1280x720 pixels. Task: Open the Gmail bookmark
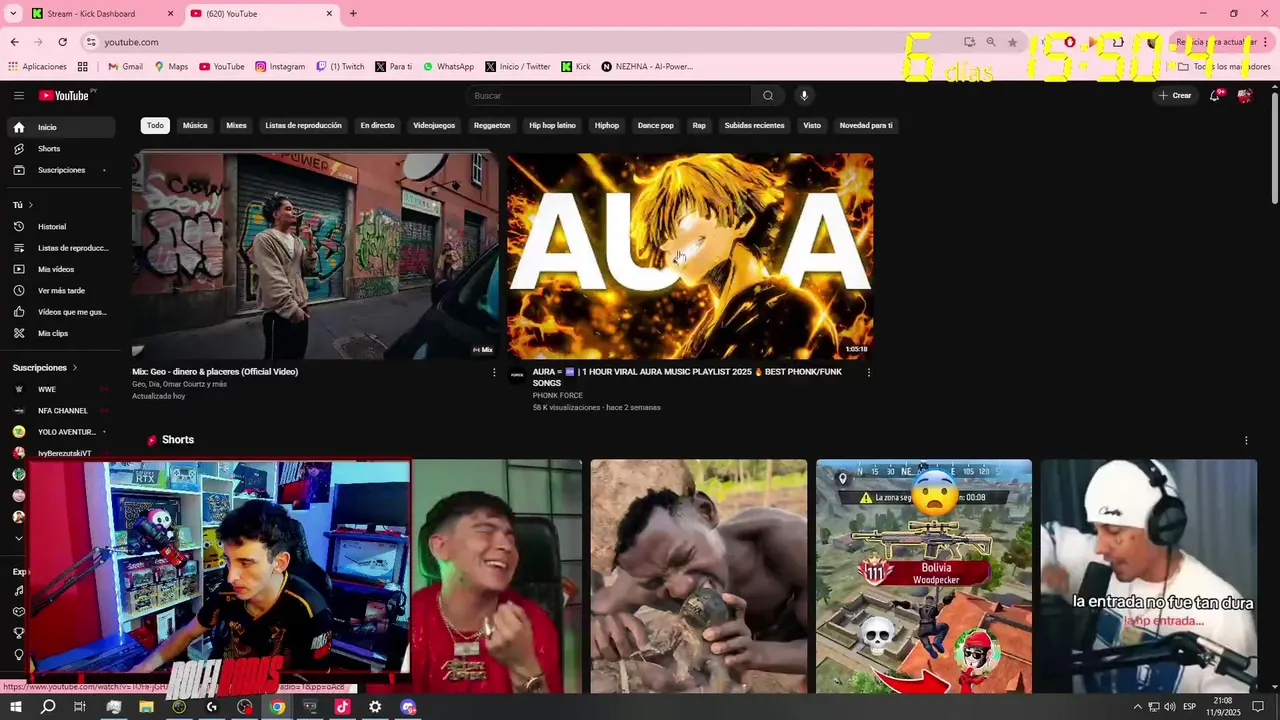coord(125,66)
